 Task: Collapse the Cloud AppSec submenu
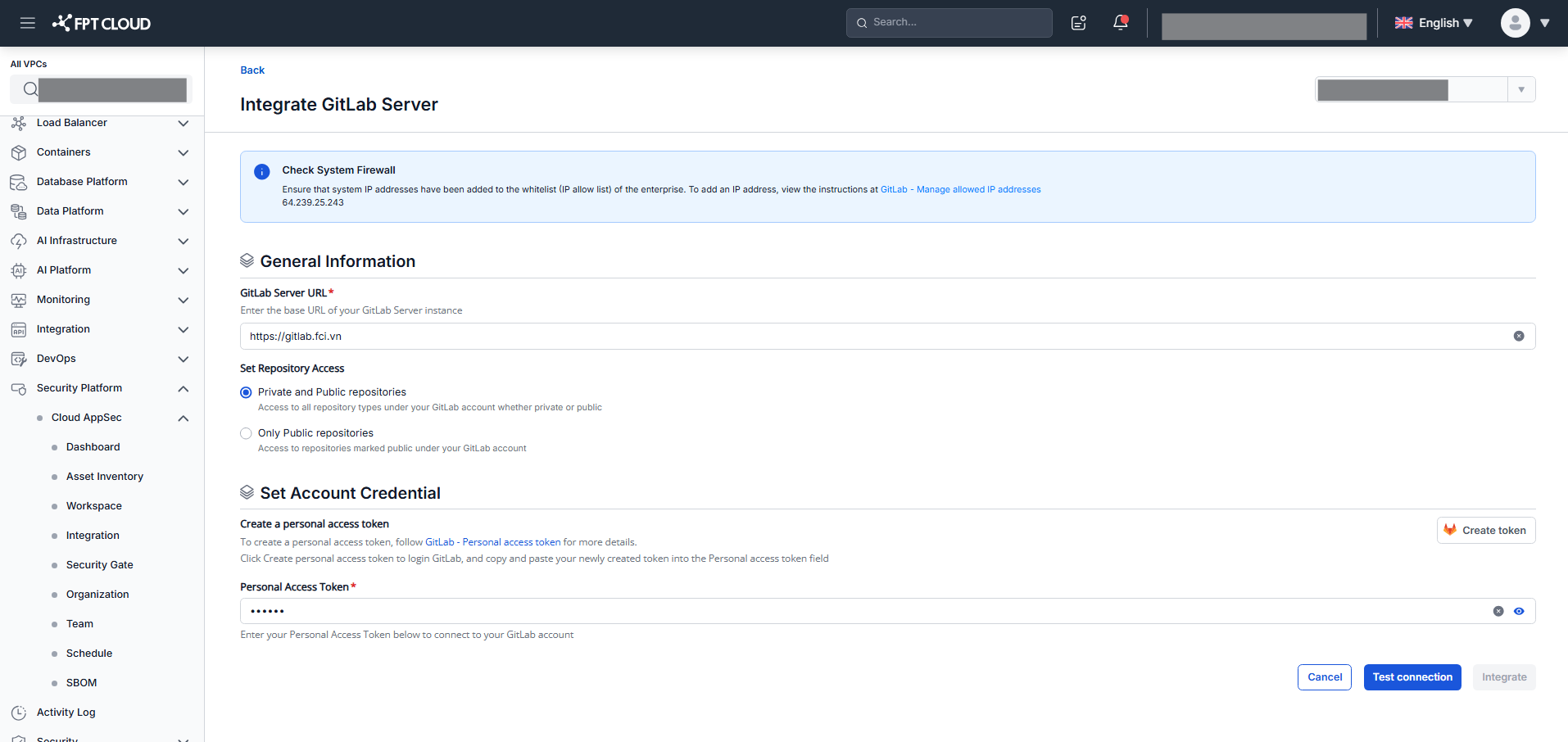(184, 418)
